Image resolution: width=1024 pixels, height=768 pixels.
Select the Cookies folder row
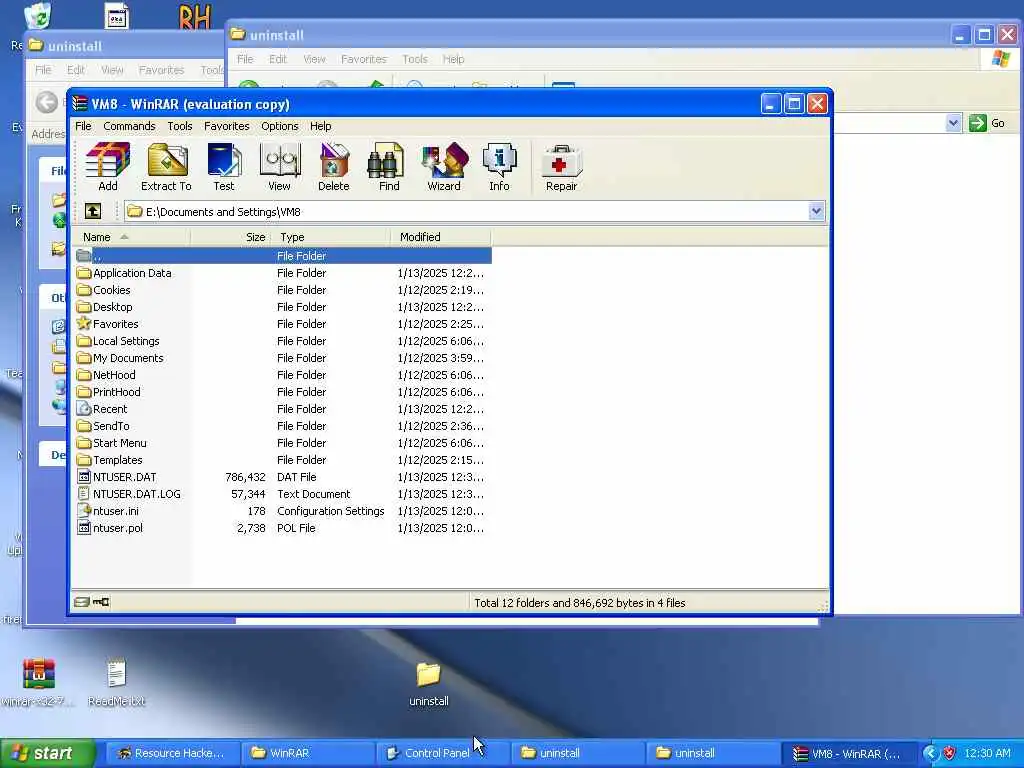[x=283, y=290]
